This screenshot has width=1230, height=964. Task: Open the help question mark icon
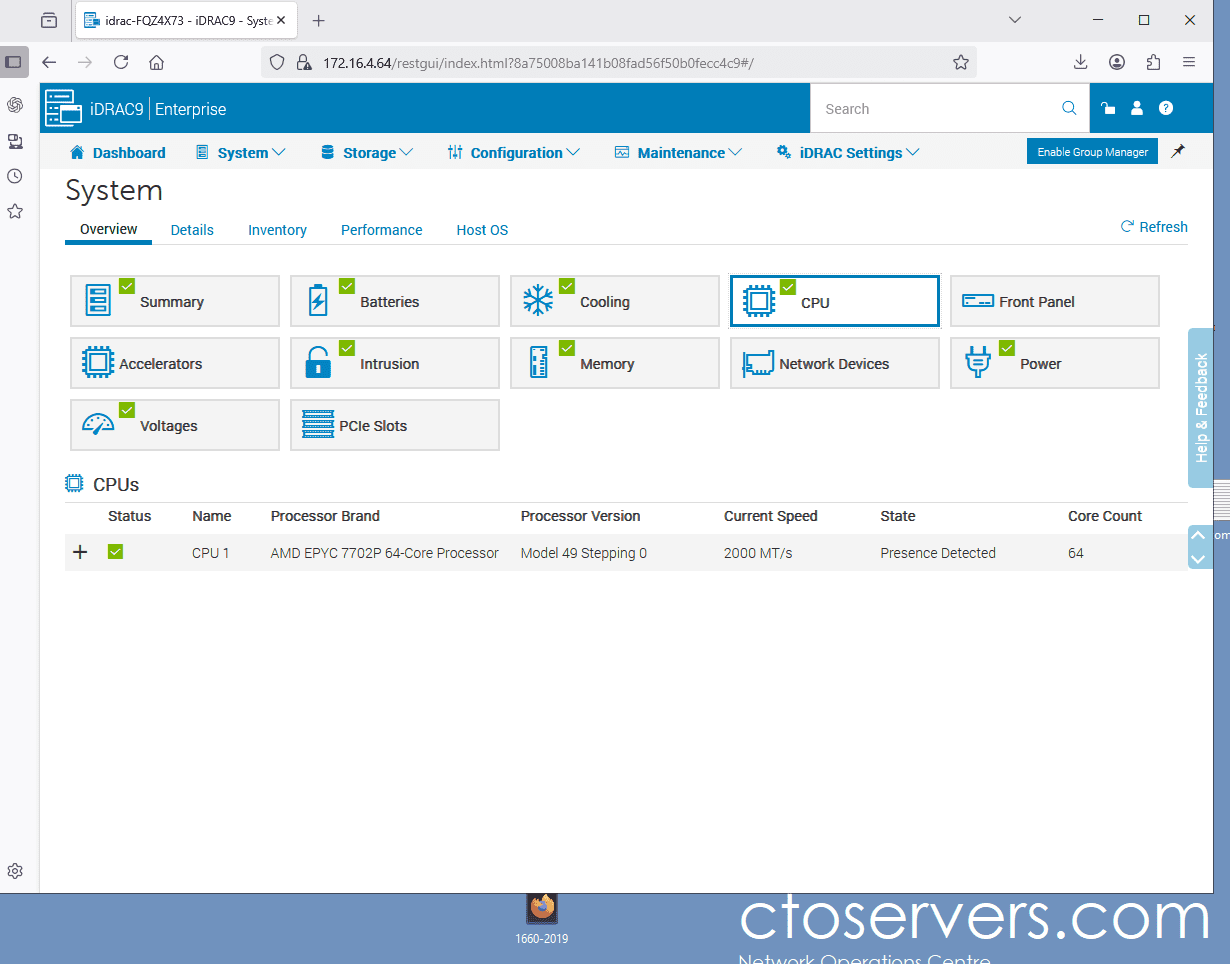coord(1166,108)
